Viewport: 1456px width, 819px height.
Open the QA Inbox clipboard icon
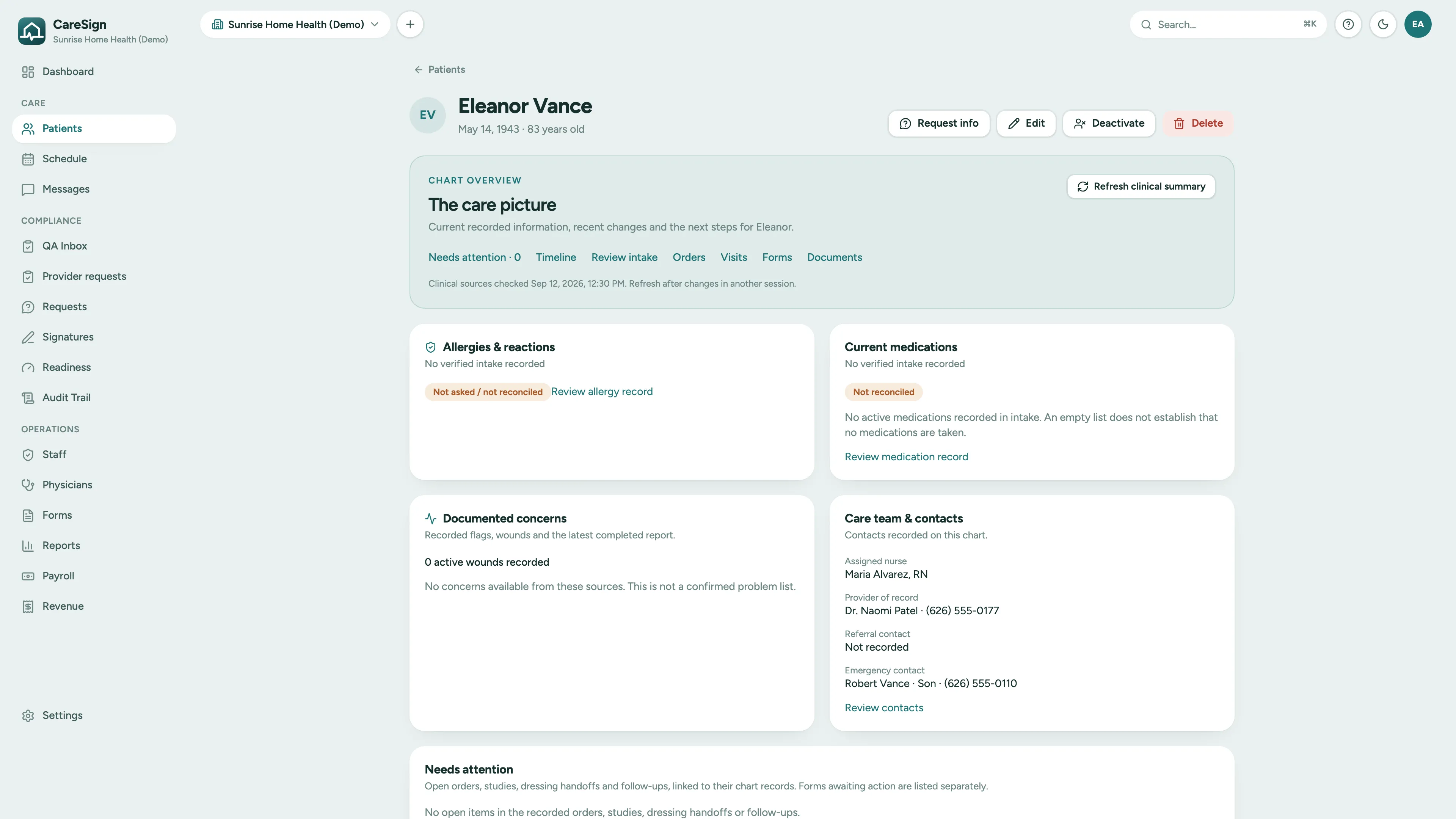[28, 246]
